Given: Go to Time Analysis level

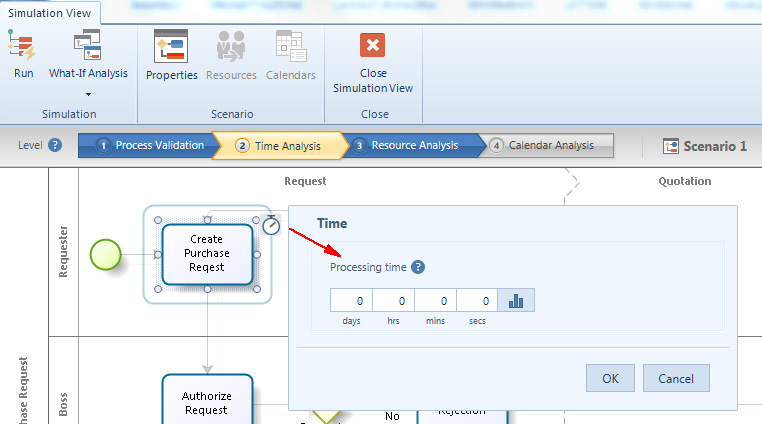Looking at the screenshot, I should [x=281, y=145].
